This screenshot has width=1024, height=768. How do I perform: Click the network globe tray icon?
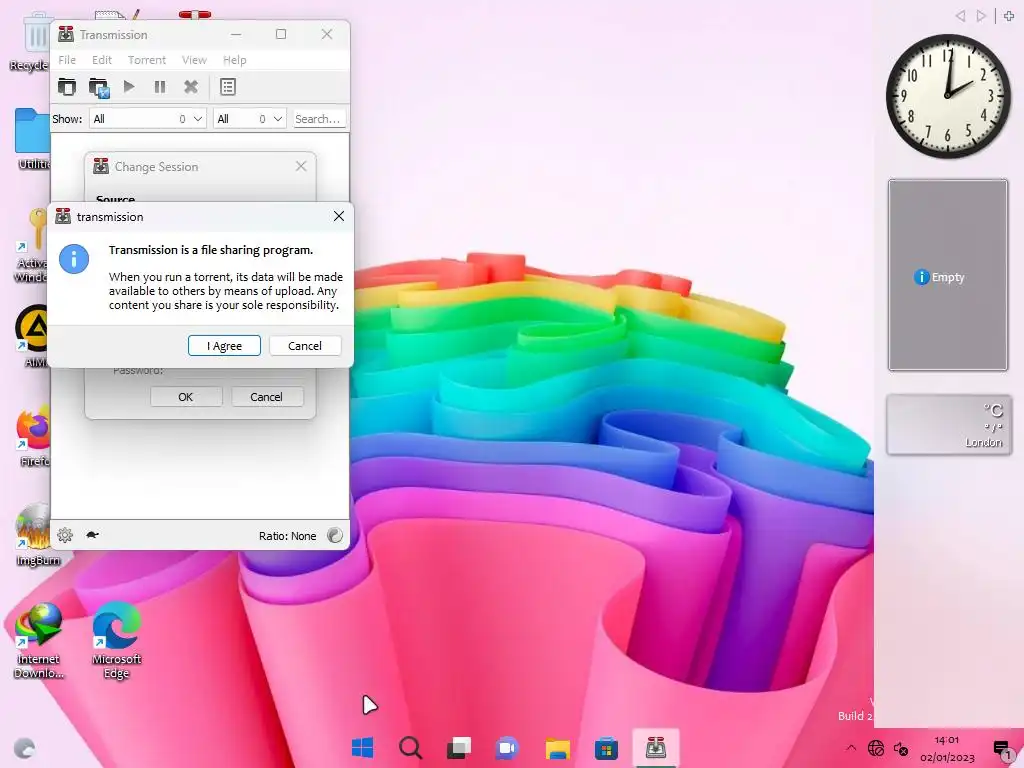pos(876,748)
